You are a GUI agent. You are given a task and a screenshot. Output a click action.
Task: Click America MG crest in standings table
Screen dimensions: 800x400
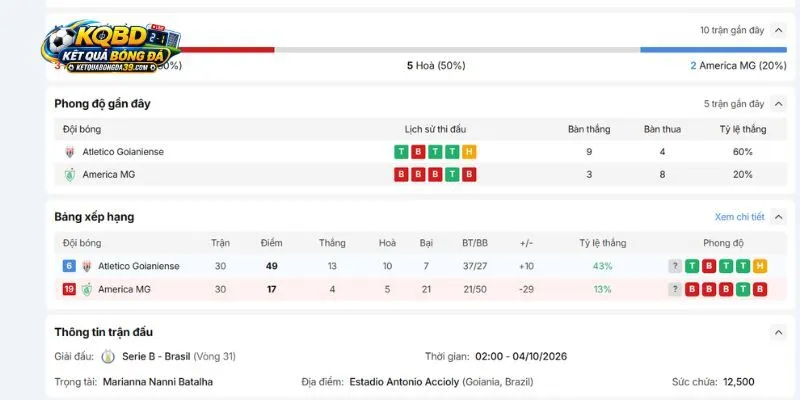[87, 289]
